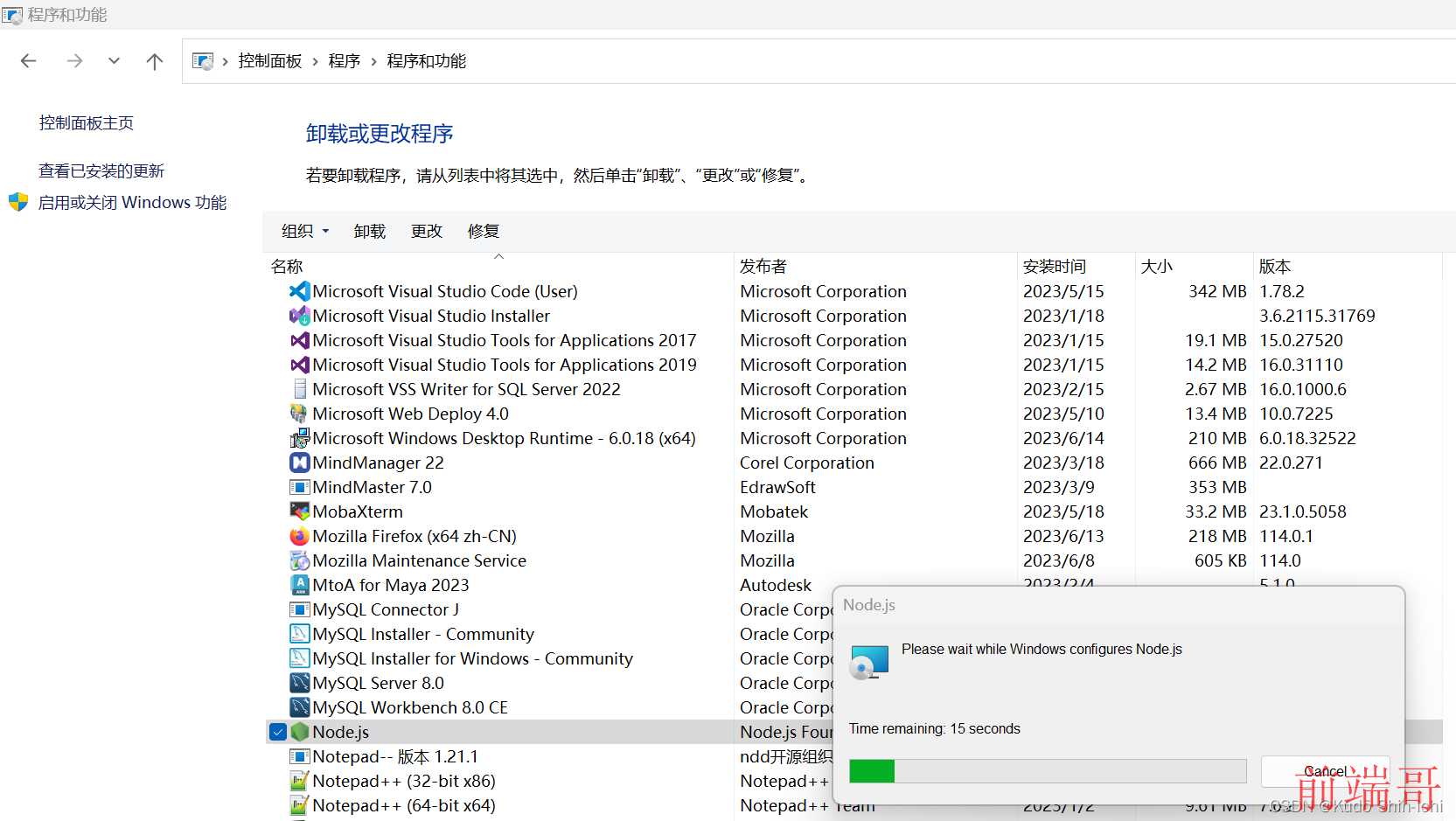
Task: Sort by the 大小 column header
Action: [1194, 266]
